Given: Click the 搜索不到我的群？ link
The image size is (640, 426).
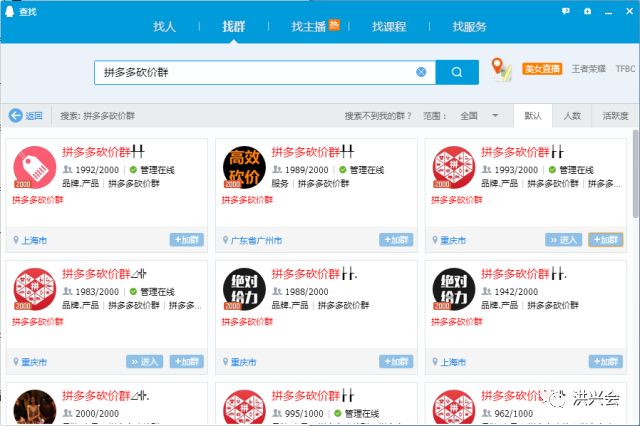Looking at the screenshot, I should 378,116.
